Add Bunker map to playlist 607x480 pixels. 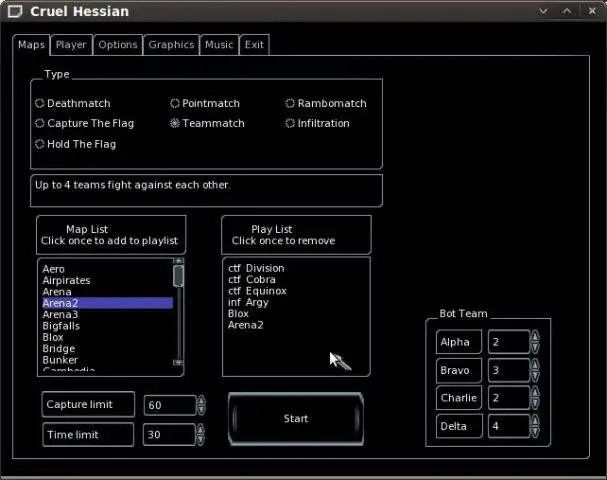107,360
